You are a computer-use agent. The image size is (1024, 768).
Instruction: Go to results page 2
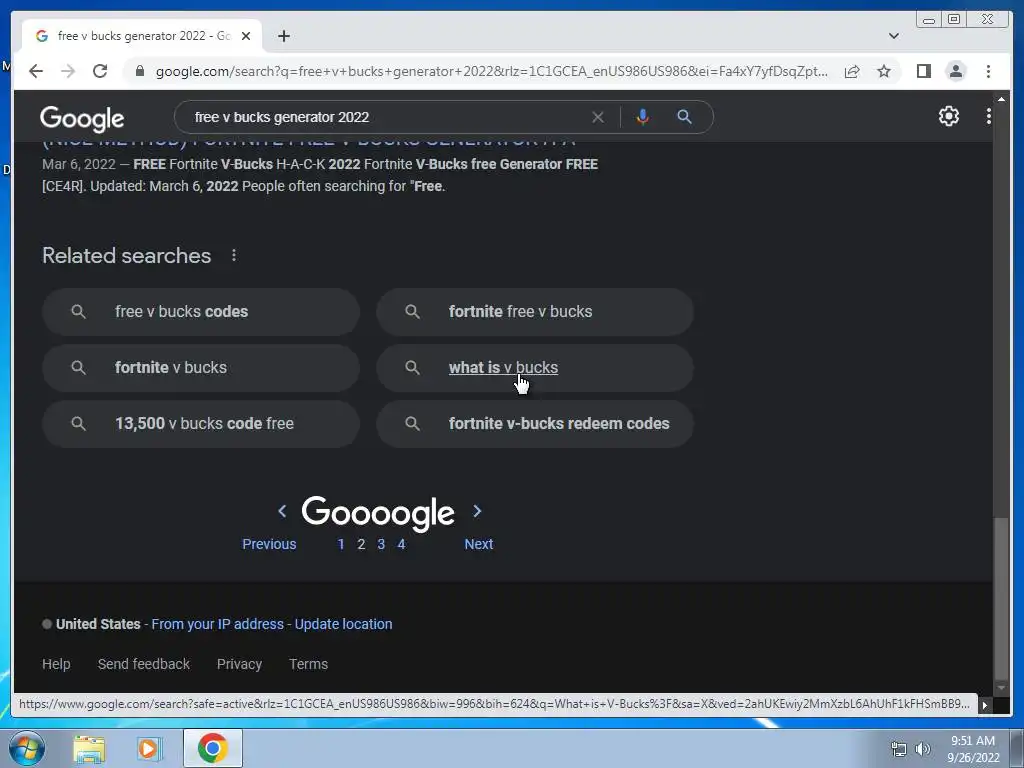361,544
